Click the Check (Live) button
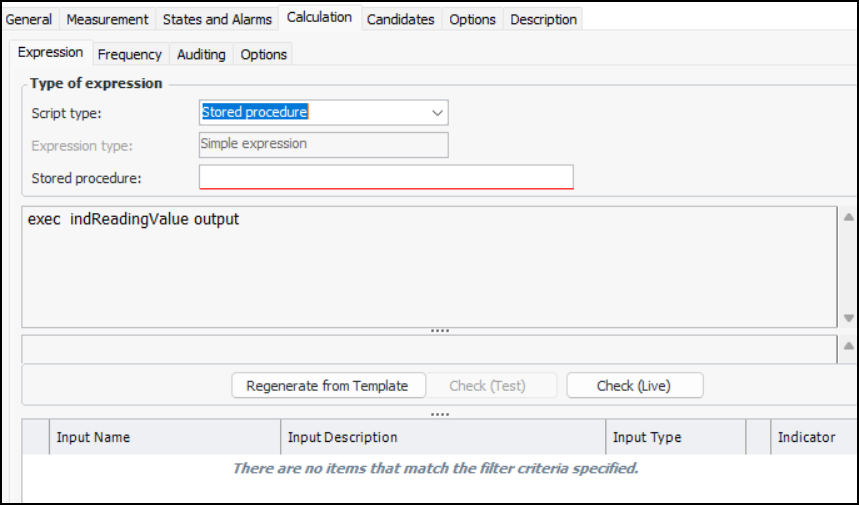The image size is (859, 505). click(634, 386)
